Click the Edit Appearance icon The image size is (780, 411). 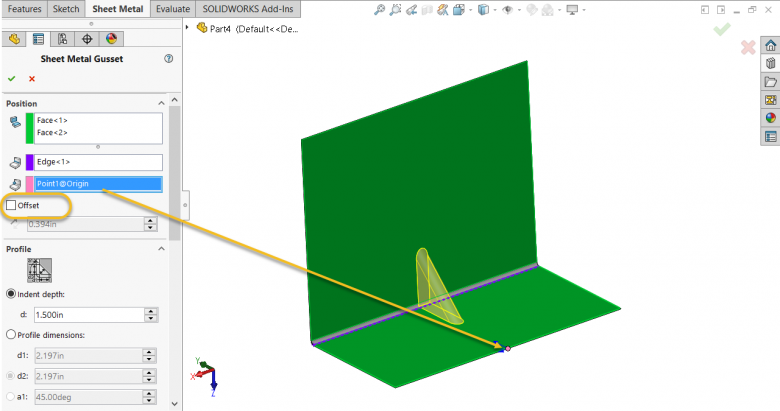coord(532,9)
